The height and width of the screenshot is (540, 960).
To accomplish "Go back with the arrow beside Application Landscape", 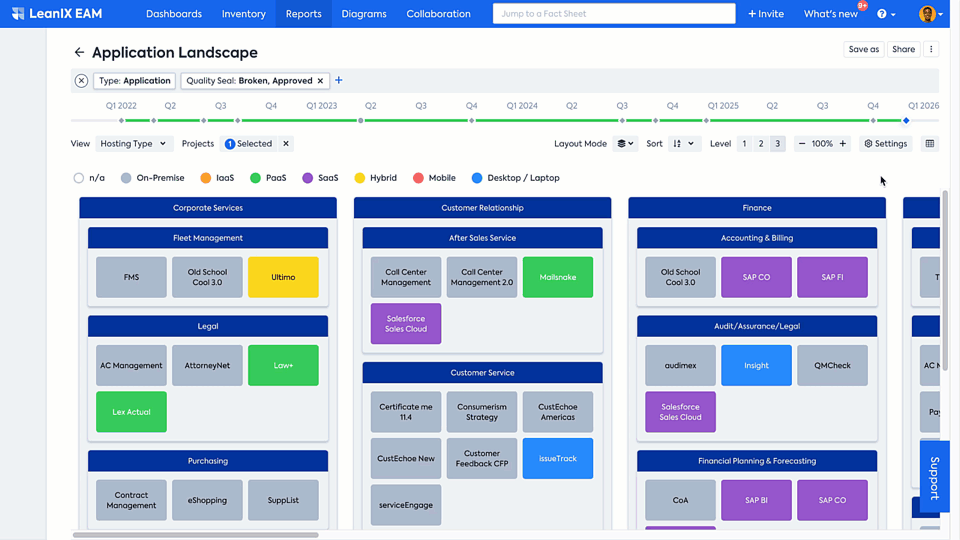I will (x=79, y=53).
